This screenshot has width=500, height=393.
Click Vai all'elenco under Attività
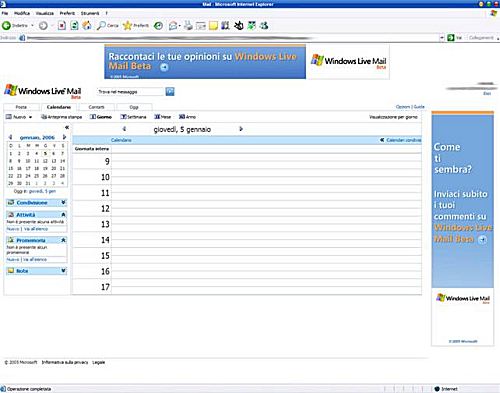tap(36, 229)
